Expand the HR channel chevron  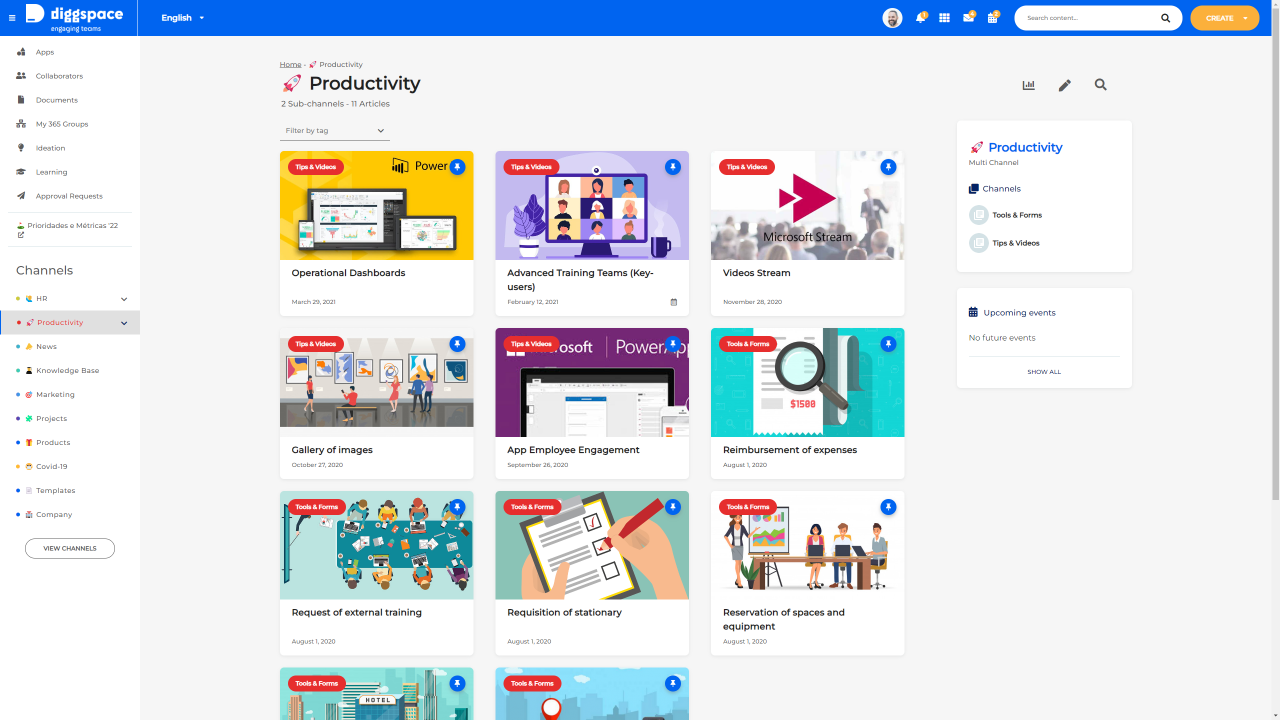124,299
